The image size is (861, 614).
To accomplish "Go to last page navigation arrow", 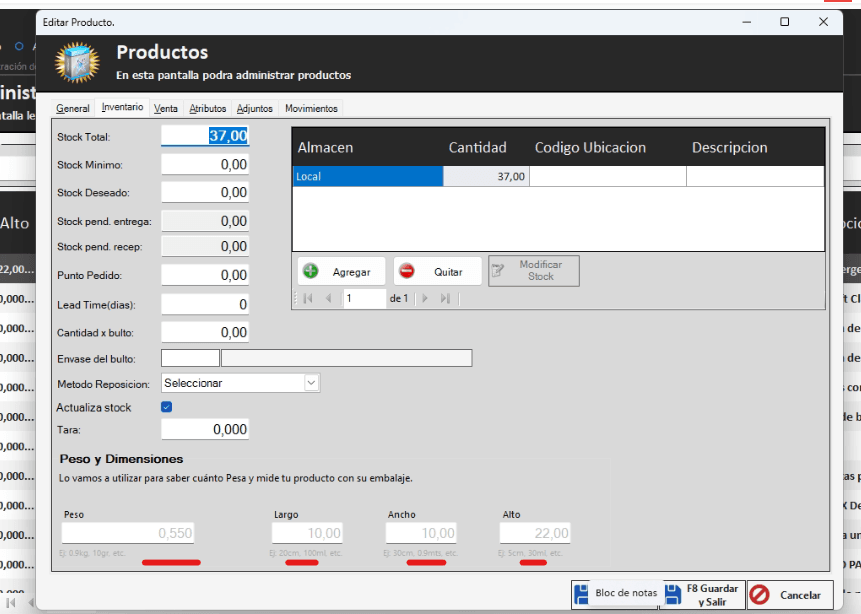I will pyautogui.click(x=445, y=298).
